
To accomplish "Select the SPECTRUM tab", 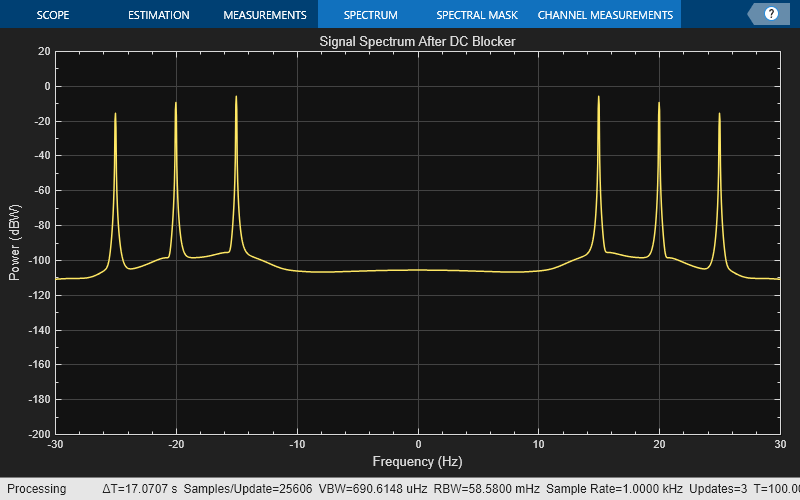I will tap(370, 15).
